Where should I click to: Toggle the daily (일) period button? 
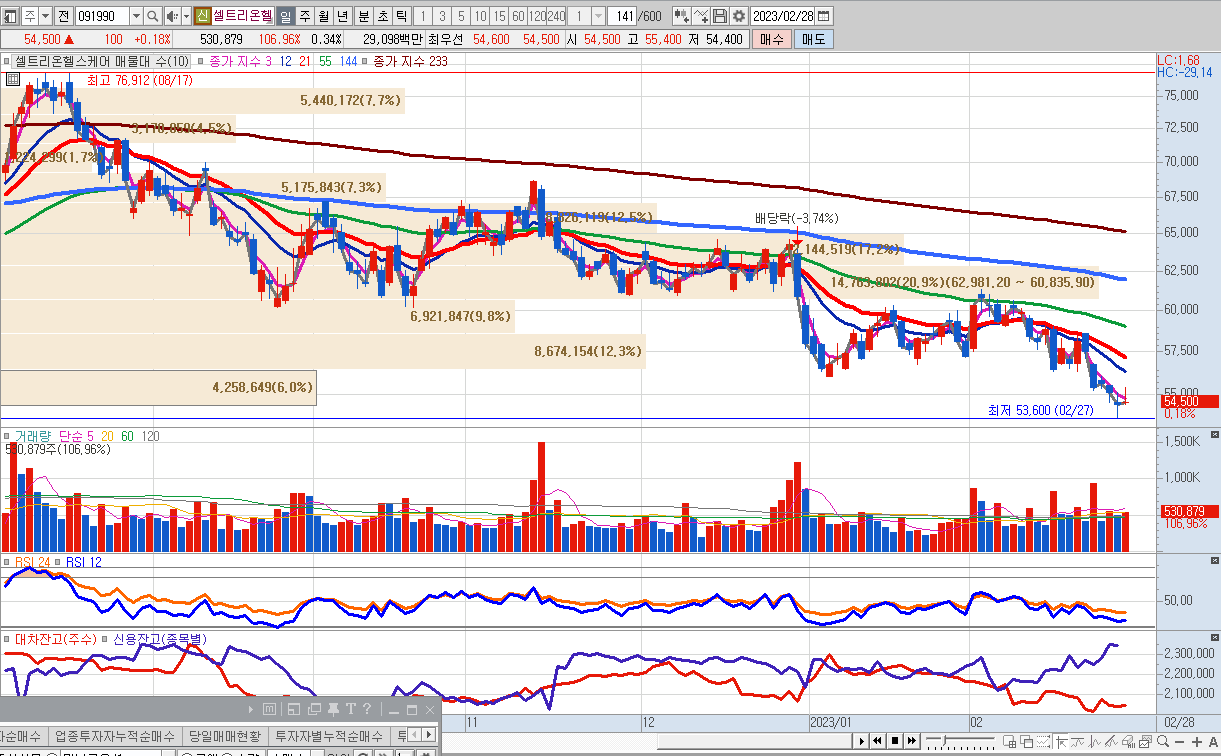285,16
